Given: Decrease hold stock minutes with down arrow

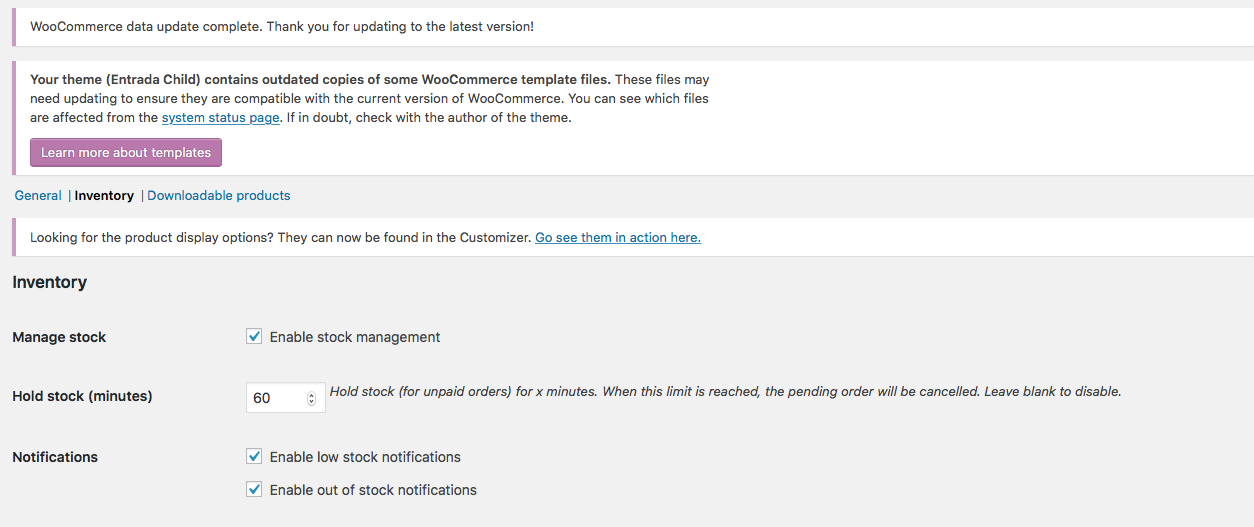Looking at the screenshot, I should [311, 401].
